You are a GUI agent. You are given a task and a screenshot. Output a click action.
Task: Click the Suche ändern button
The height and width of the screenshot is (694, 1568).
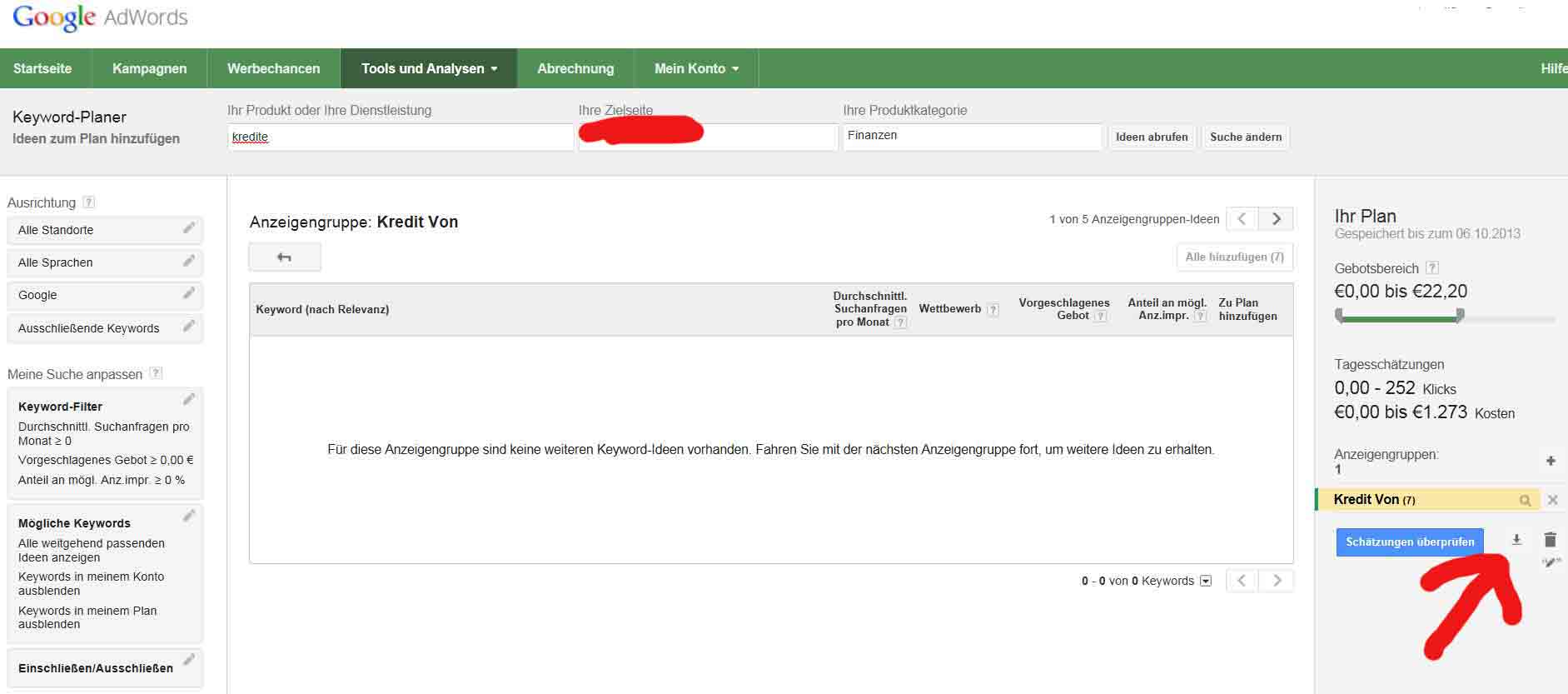(1246, 137)
